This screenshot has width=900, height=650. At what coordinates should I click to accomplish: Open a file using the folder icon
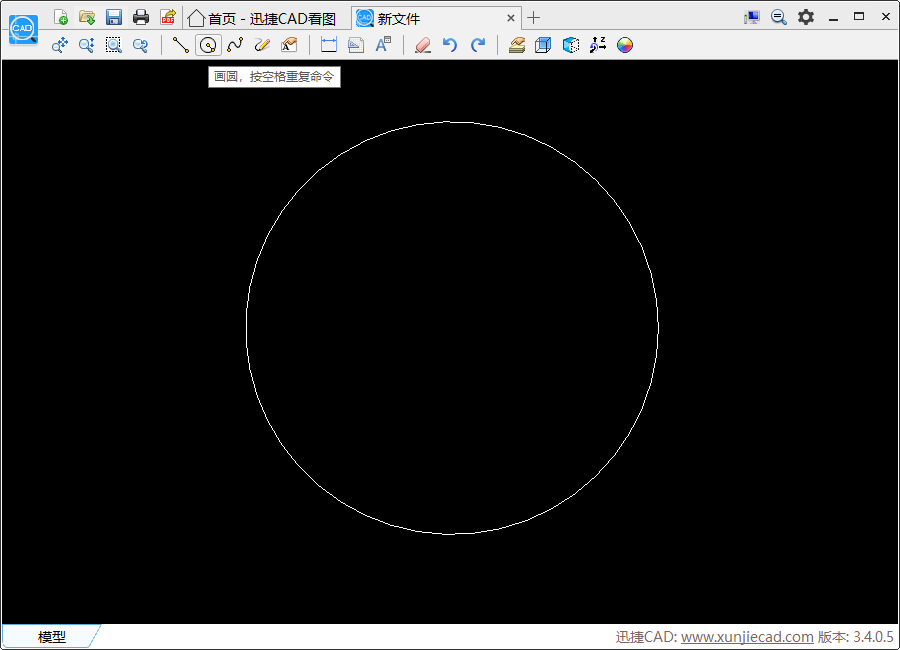(87, 17)
